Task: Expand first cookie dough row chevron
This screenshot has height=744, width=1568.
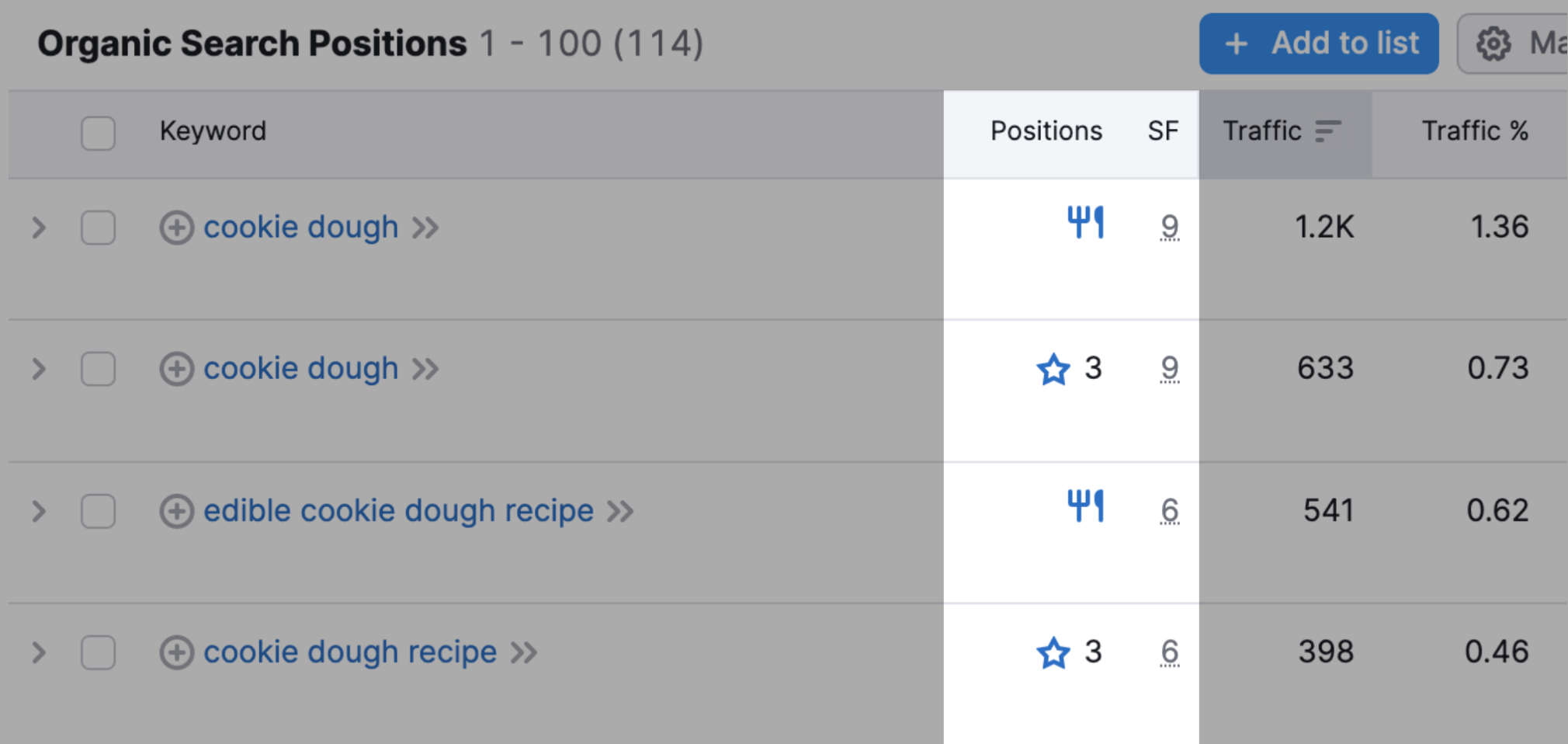Action: (x=39, y=228)
